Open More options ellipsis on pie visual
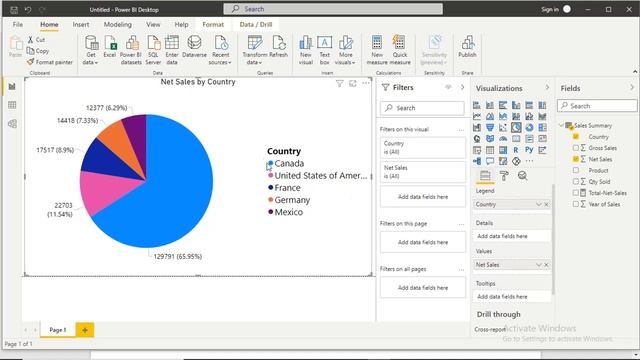The image size is (640, 360). (366, 83)
